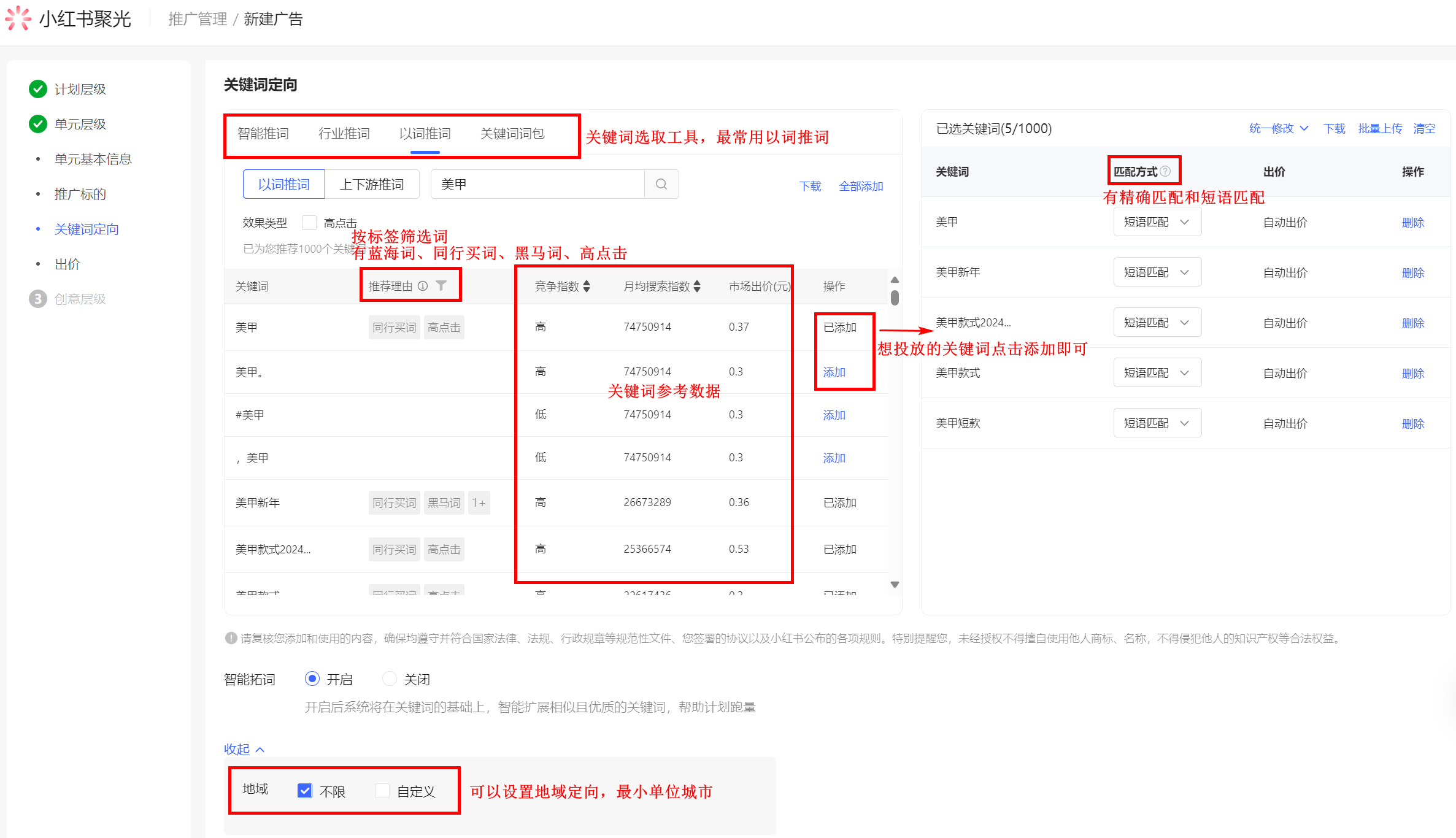Screen dimensions: 1456x838
Task: Select the 以词推词 top tab
Action: pyautogui.click(x=425, y=133)
